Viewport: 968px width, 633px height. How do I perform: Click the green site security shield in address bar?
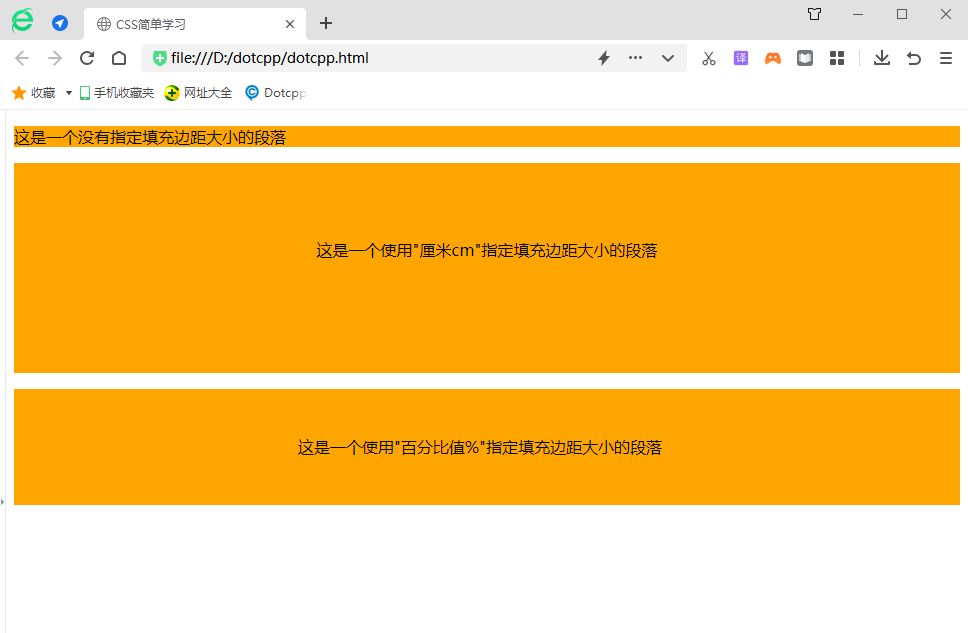pyautogui.click(x=159, y=58)
